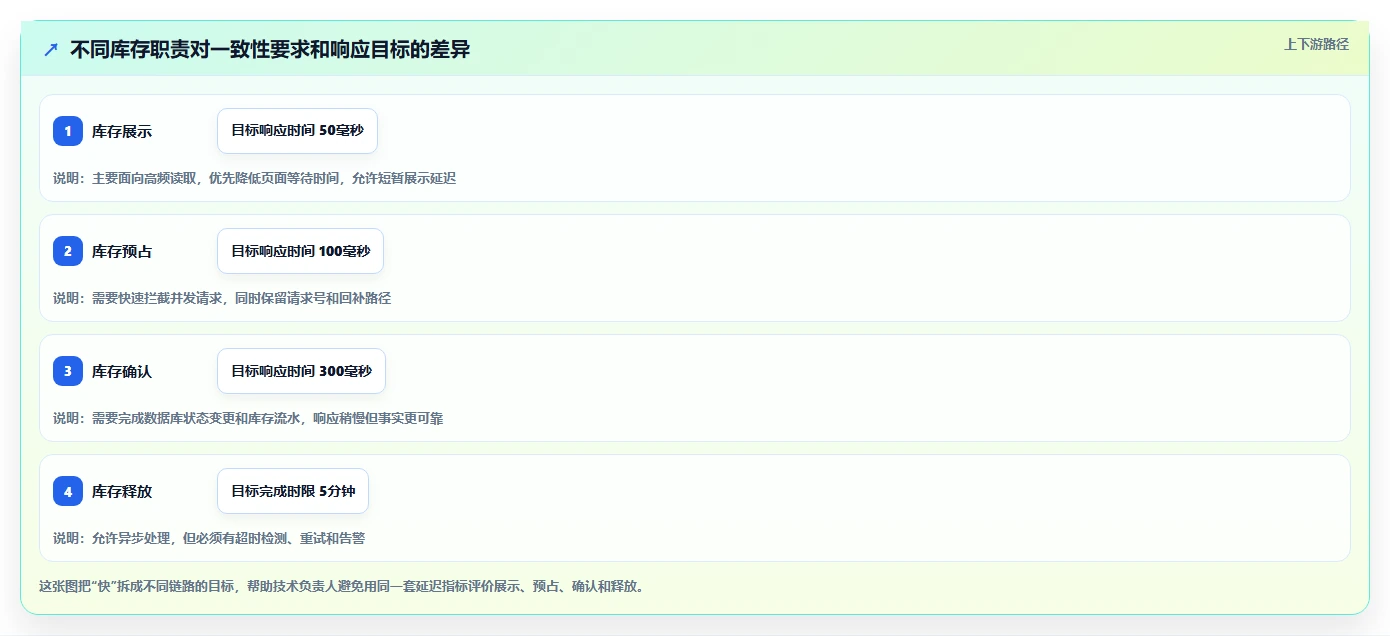Viewport: 1390px width, 636px height.
Task: Click the heading 不同库存职责对一致性要求和响应目标的差异
Action: pos(270,49)
